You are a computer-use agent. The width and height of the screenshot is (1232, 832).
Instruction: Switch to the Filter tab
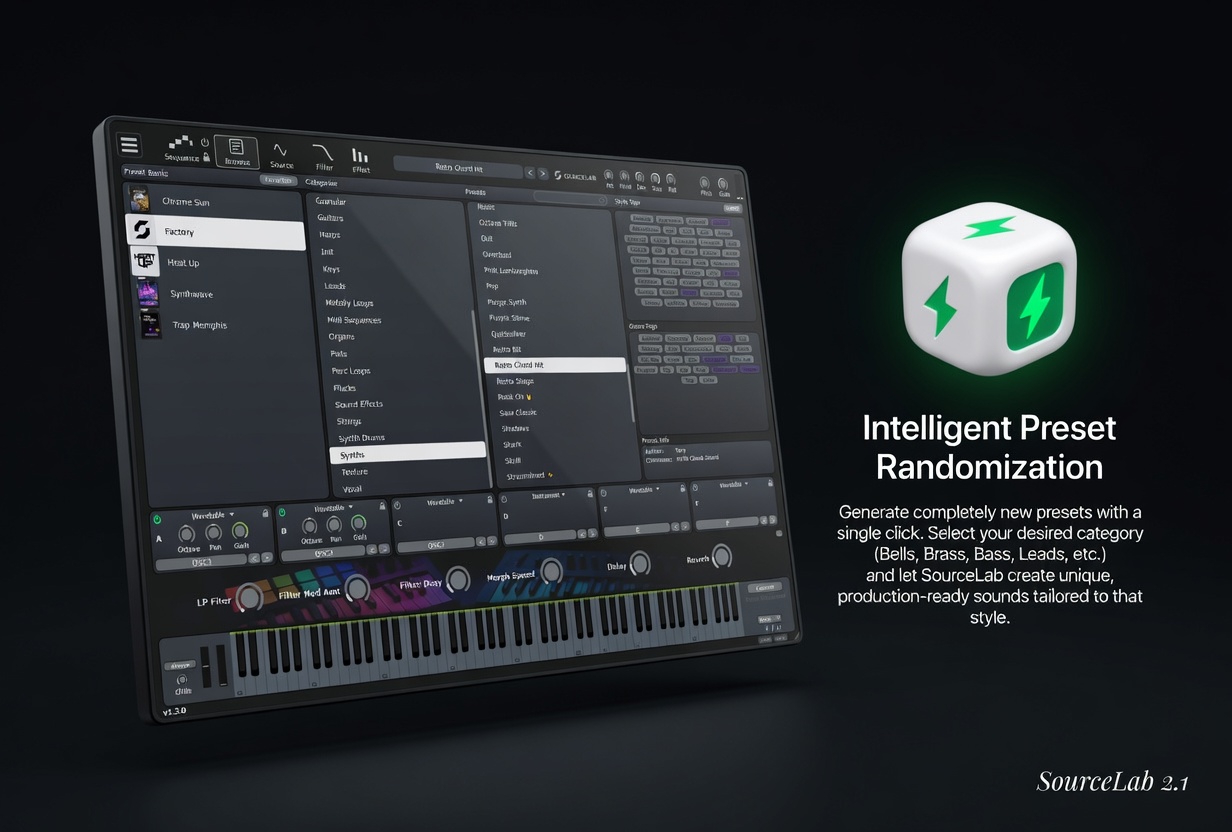pyautogui.click(x=323, y=157)
